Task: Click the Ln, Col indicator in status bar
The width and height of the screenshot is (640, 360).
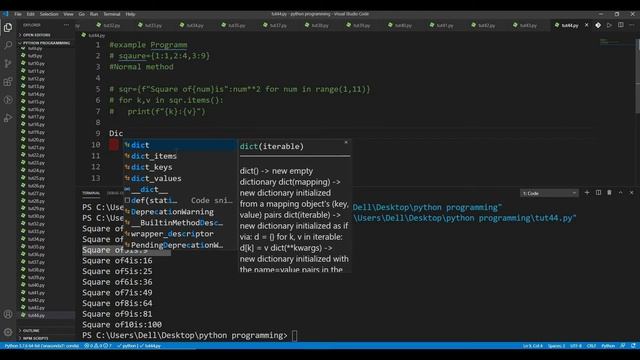Action: (x=533, y=346)
